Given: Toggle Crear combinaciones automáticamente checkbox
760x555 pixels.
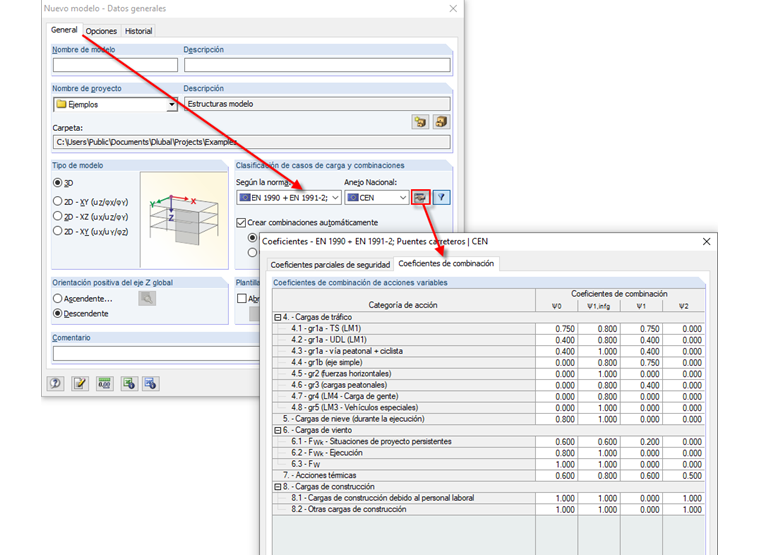Looking at the screenshot, I should pos(241,222).
